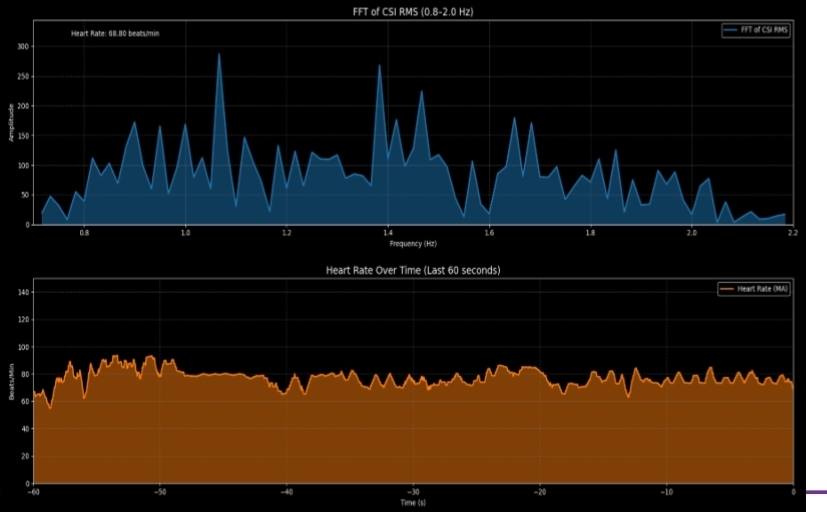This screenshot has width=827, height=512.
Task: Click the 300 tick on the amplitude axis
Action: [23, 46]
